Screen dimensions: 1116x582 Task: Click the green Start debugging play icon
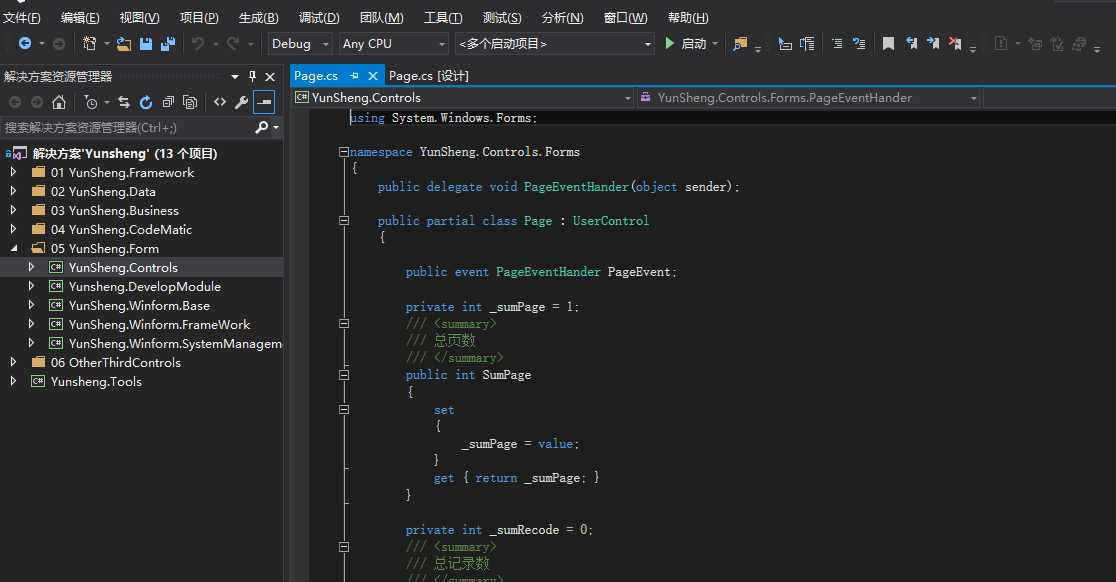[669, 43]
